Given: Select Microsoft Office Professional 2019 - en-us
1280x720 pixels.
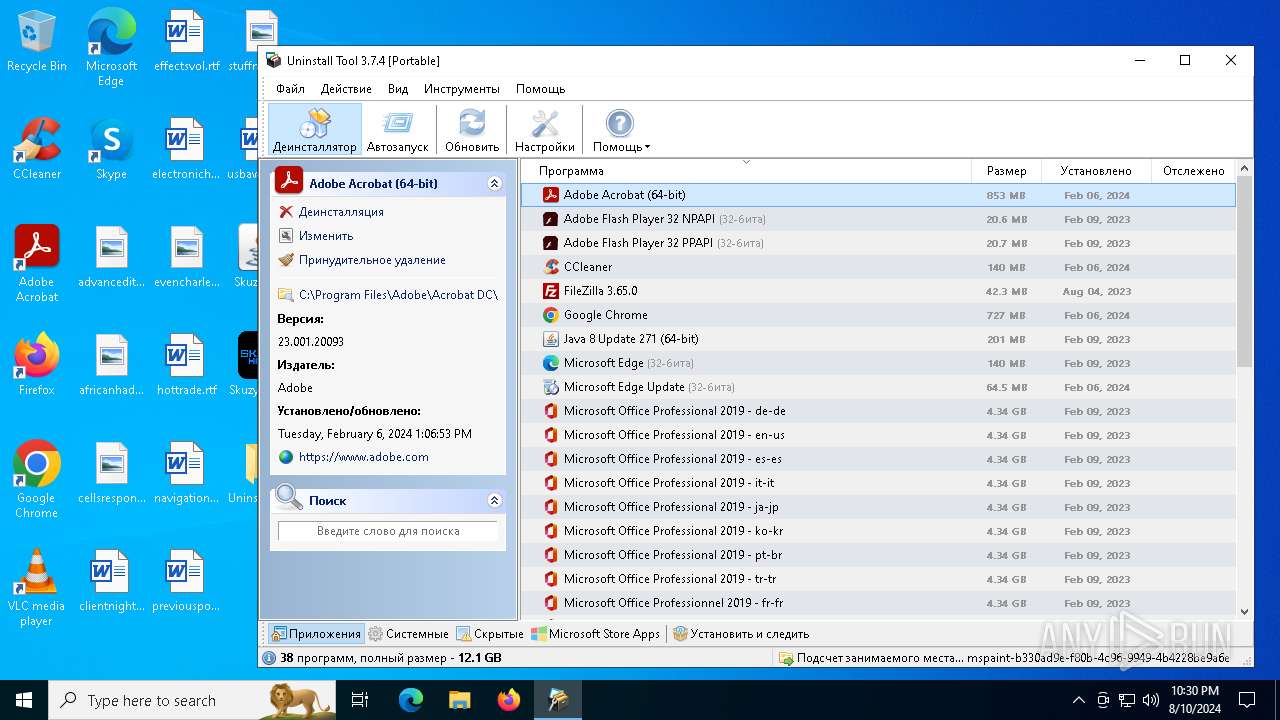Looking at the screenshot, I should click(x=878, y=435).
